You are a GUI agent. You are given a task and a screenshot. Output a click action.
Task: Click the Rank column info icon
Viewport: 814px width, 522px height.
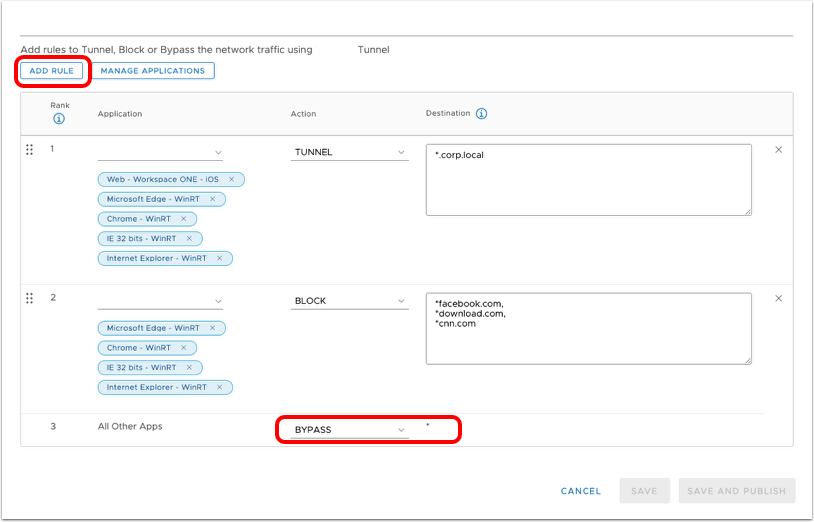click(x=58, y=119)
